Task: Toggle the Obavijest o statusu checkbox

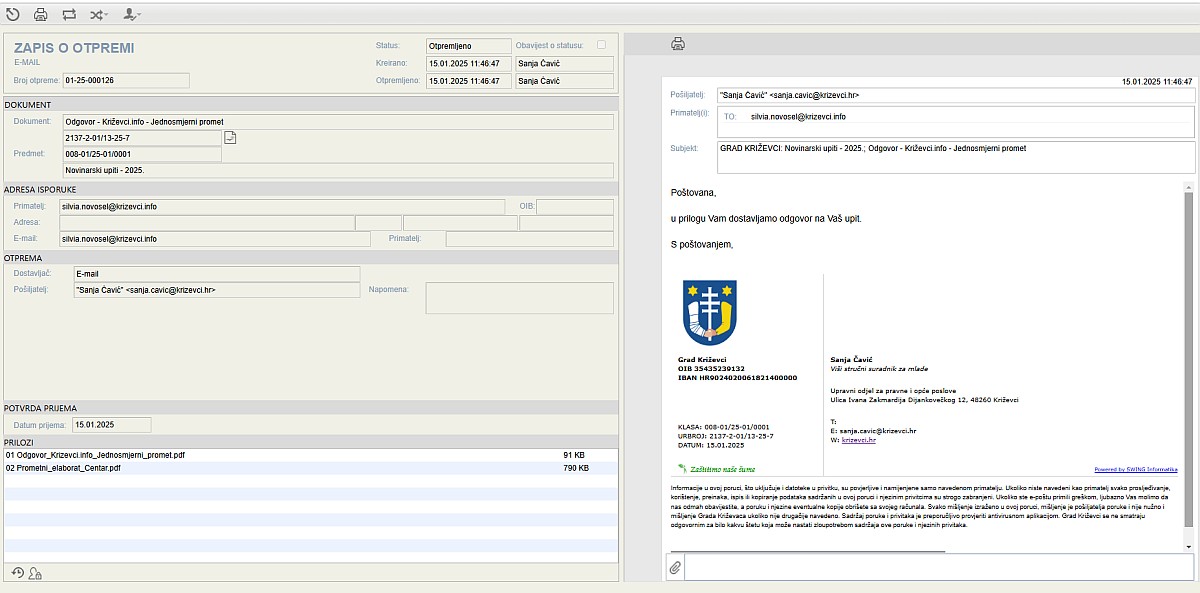Action: click(x=601, y=45)
